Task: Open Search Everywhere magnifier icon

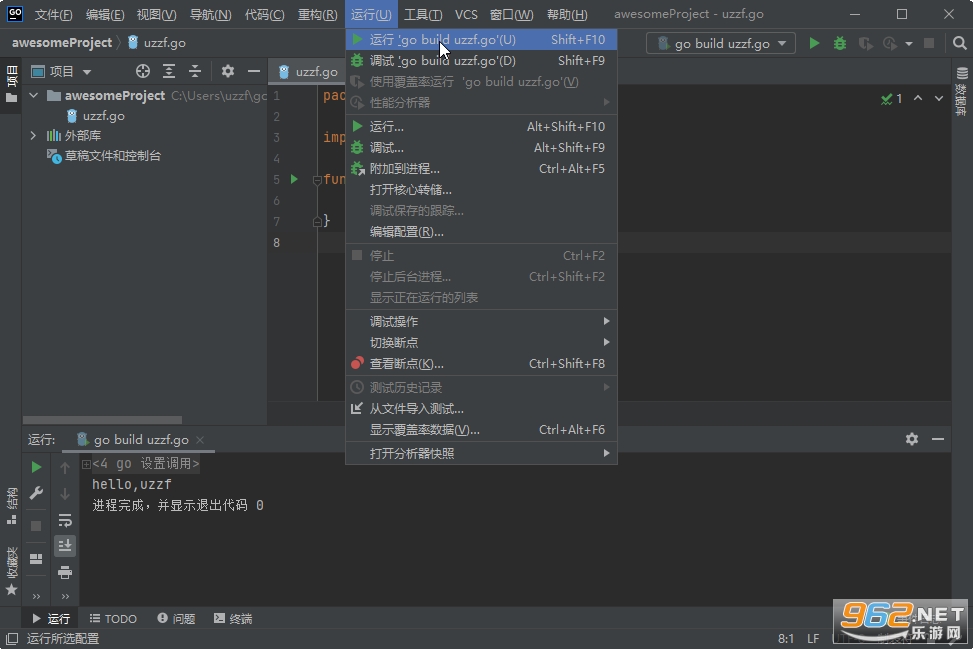Action: [959, 43]
